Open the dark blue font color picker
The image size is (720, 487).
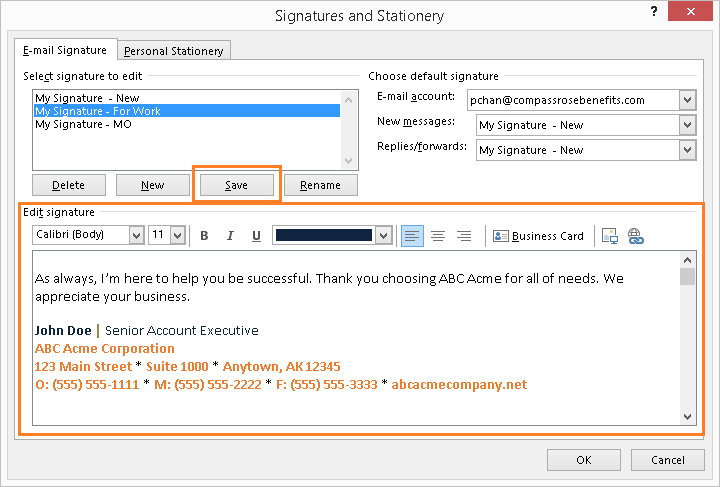[381, 235]
